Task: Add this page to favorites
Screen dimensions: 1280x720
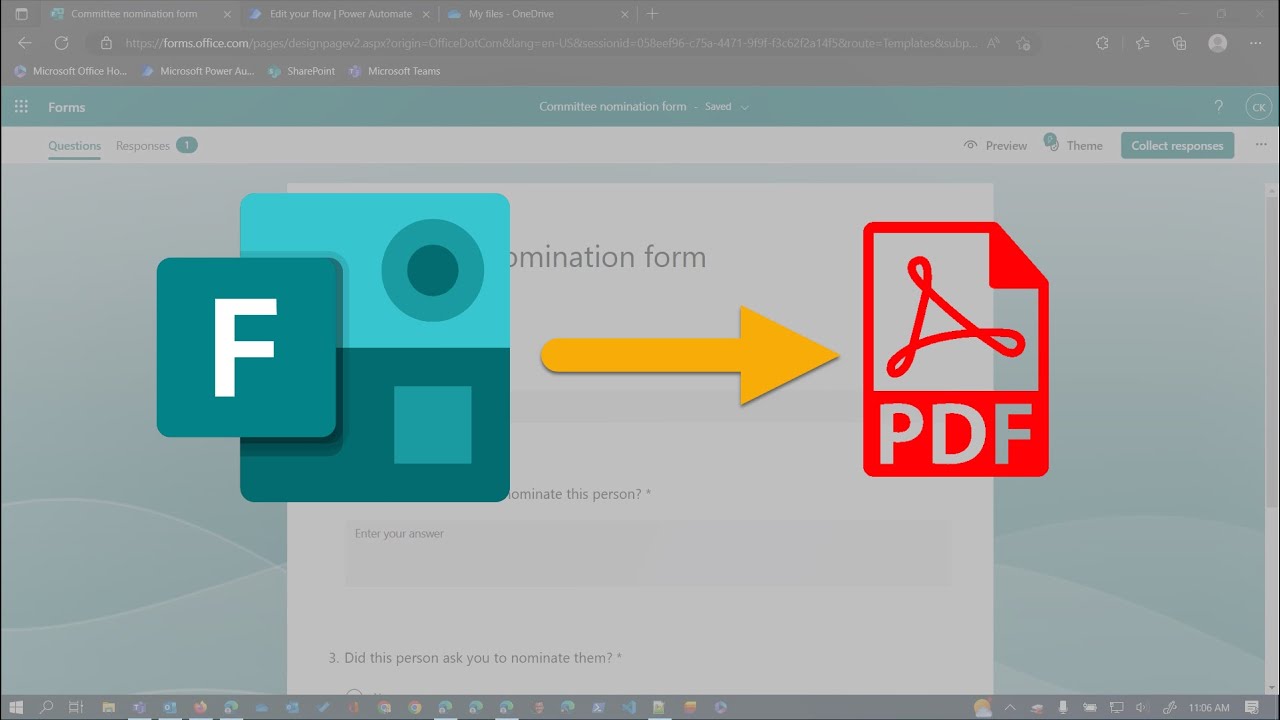Action: point(1023,43)
